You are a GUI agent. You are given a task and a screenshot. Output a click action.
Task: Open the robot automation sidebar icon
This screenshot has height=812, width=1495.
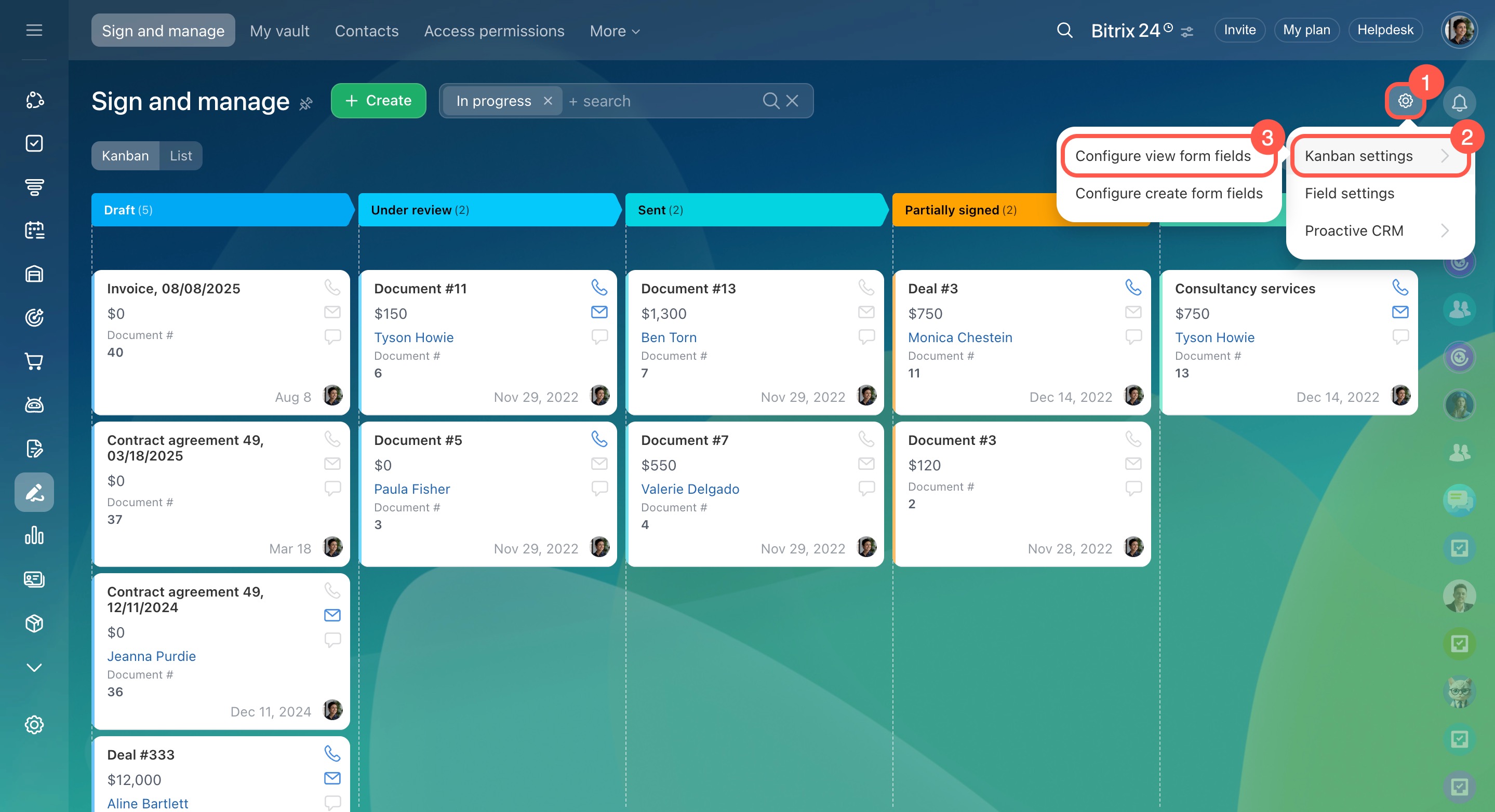(34, 405)
